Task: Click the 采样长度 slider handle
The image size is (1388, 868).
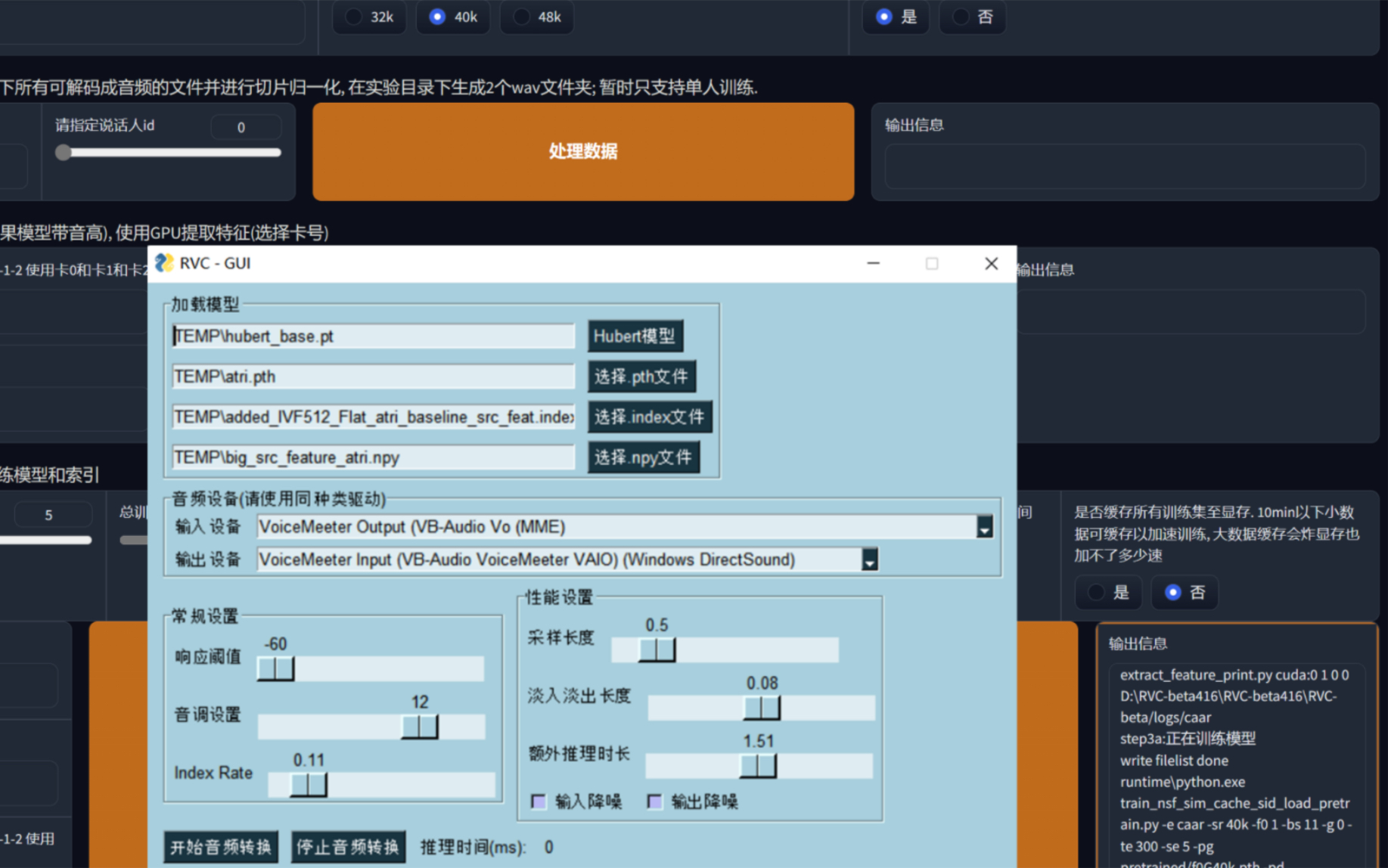Action: (657, 649)
